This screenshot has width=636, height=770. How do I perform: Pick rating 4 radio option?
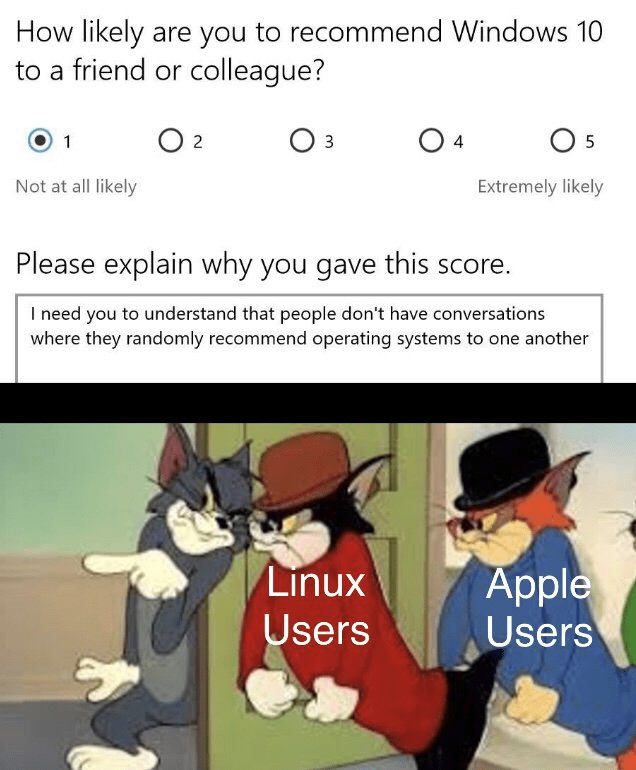431,140
